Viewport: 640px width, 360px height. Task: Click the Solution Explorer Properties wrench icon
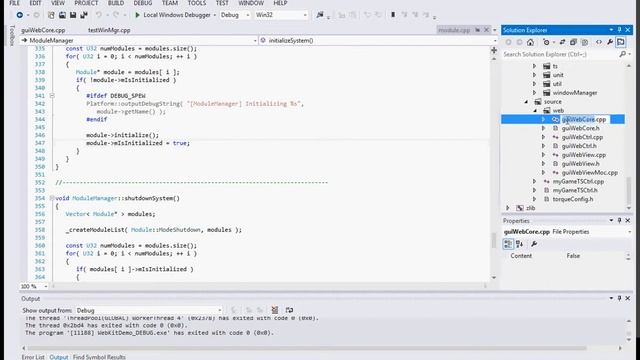(610, 42)
